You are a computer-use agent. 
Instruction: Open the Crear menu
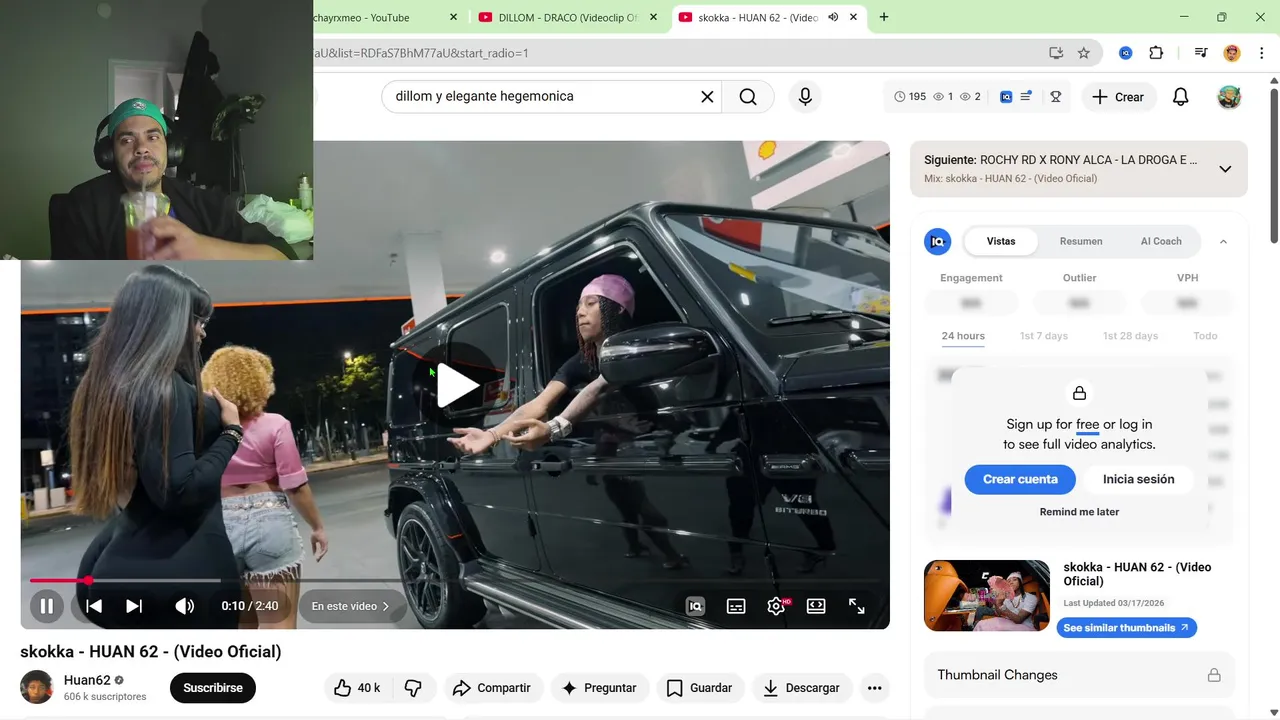(1118, 97)
